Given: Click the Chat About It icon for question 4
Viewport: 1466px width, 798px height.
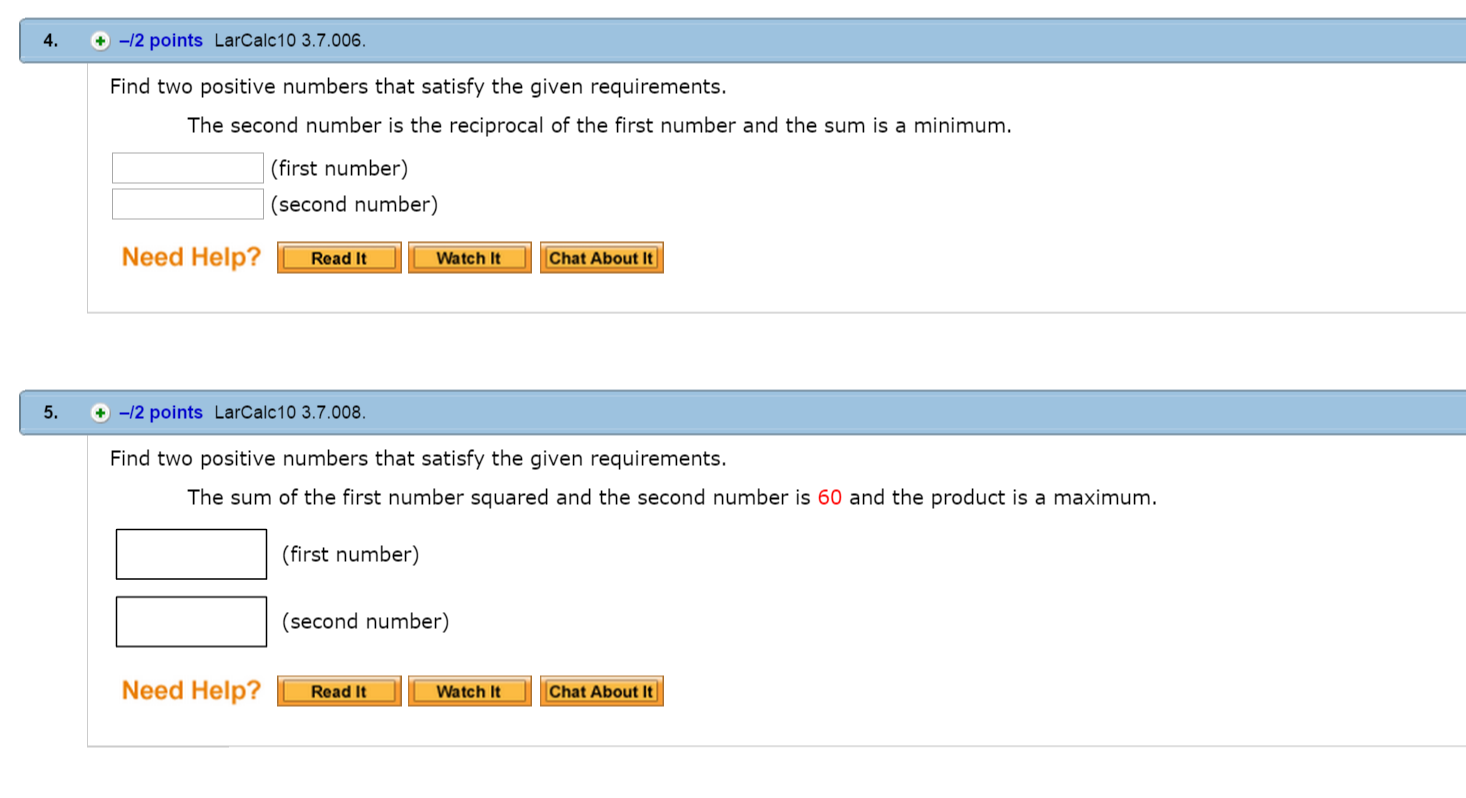Looking at the screenshot, I should click(x=600, y=257).
